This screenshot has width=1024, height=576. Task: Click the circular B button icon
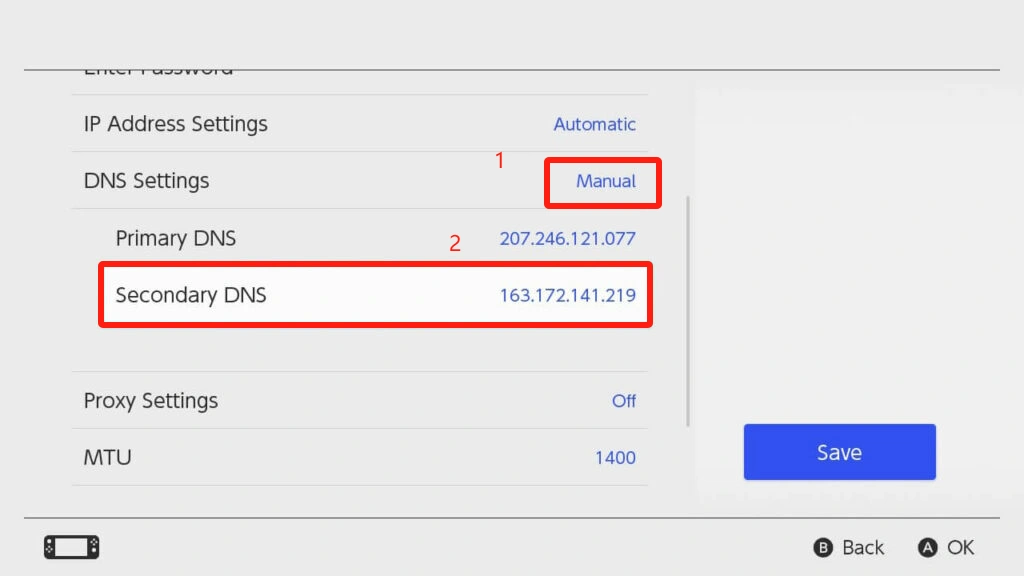[824, 548]
